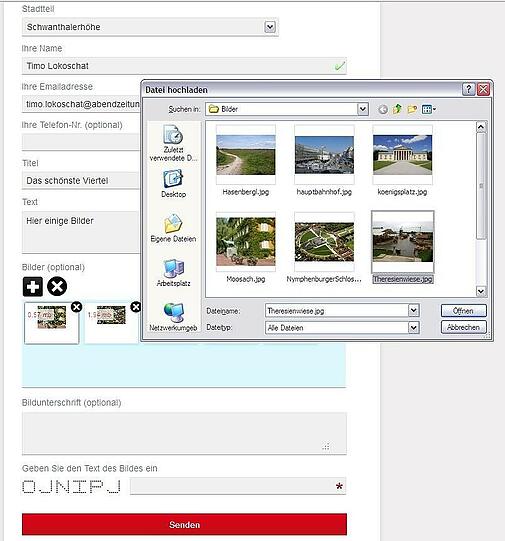Click the Abbrechen button
505x541 pixels.
click(463, 327)
